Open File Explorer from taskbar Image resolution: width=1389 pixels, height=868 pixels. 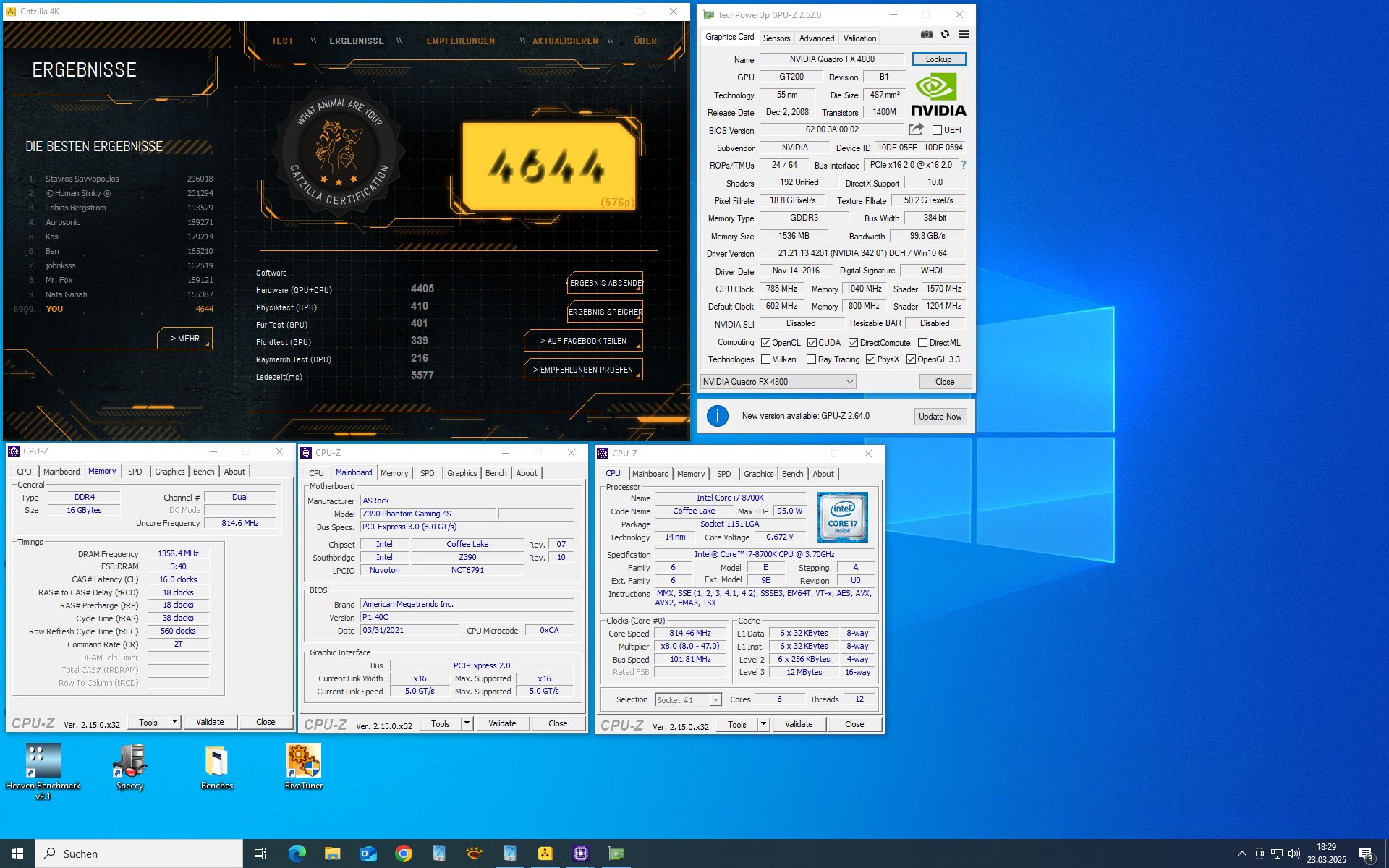pyautogui.click(x=332, y=854)
